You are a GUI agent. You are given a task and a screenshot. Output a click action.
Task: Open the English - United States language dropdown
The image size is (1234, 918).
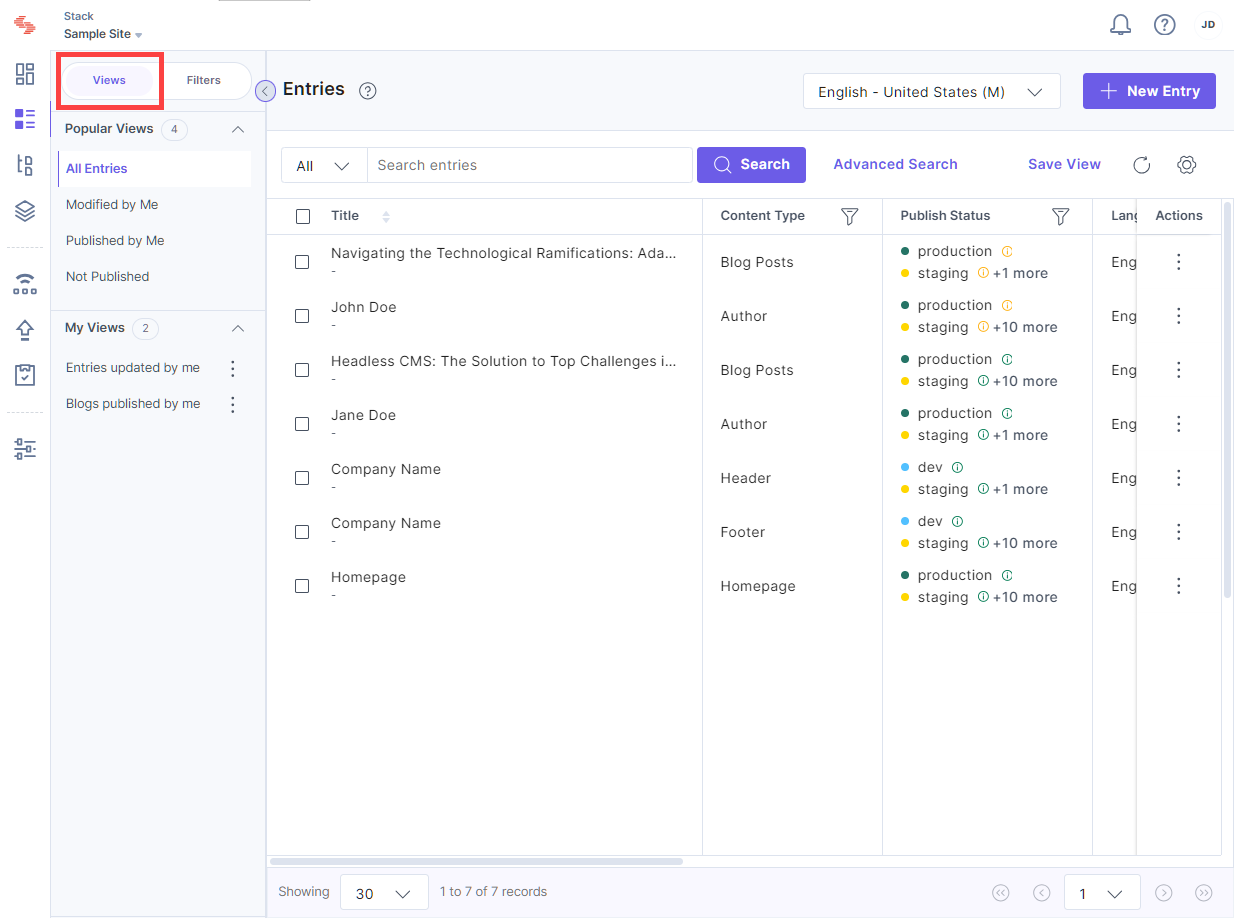931,91
